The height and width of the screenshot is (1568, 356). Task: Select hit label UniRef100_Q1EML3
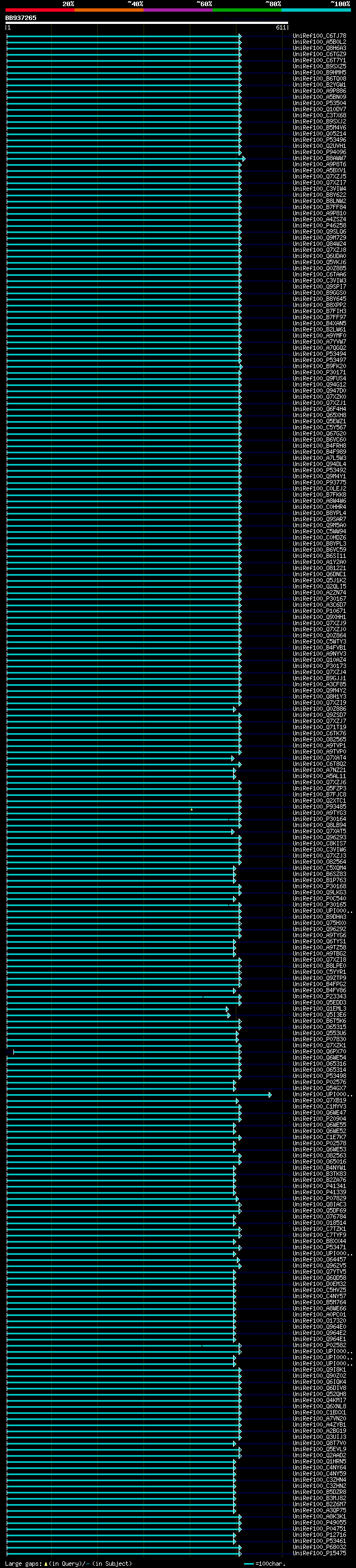[319, 1008]
